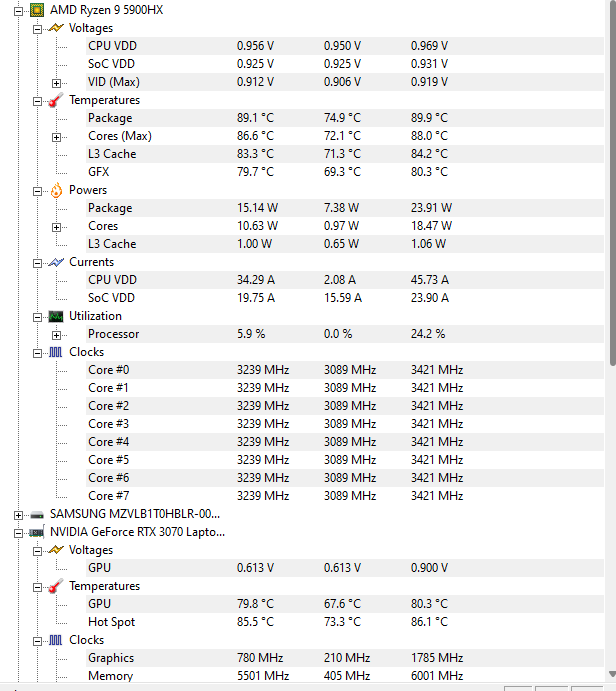The width and height of the screenshot is (616, 691).
Task: Collapse the AMD Ryzen 9 5900HX node
Action: 19,11
